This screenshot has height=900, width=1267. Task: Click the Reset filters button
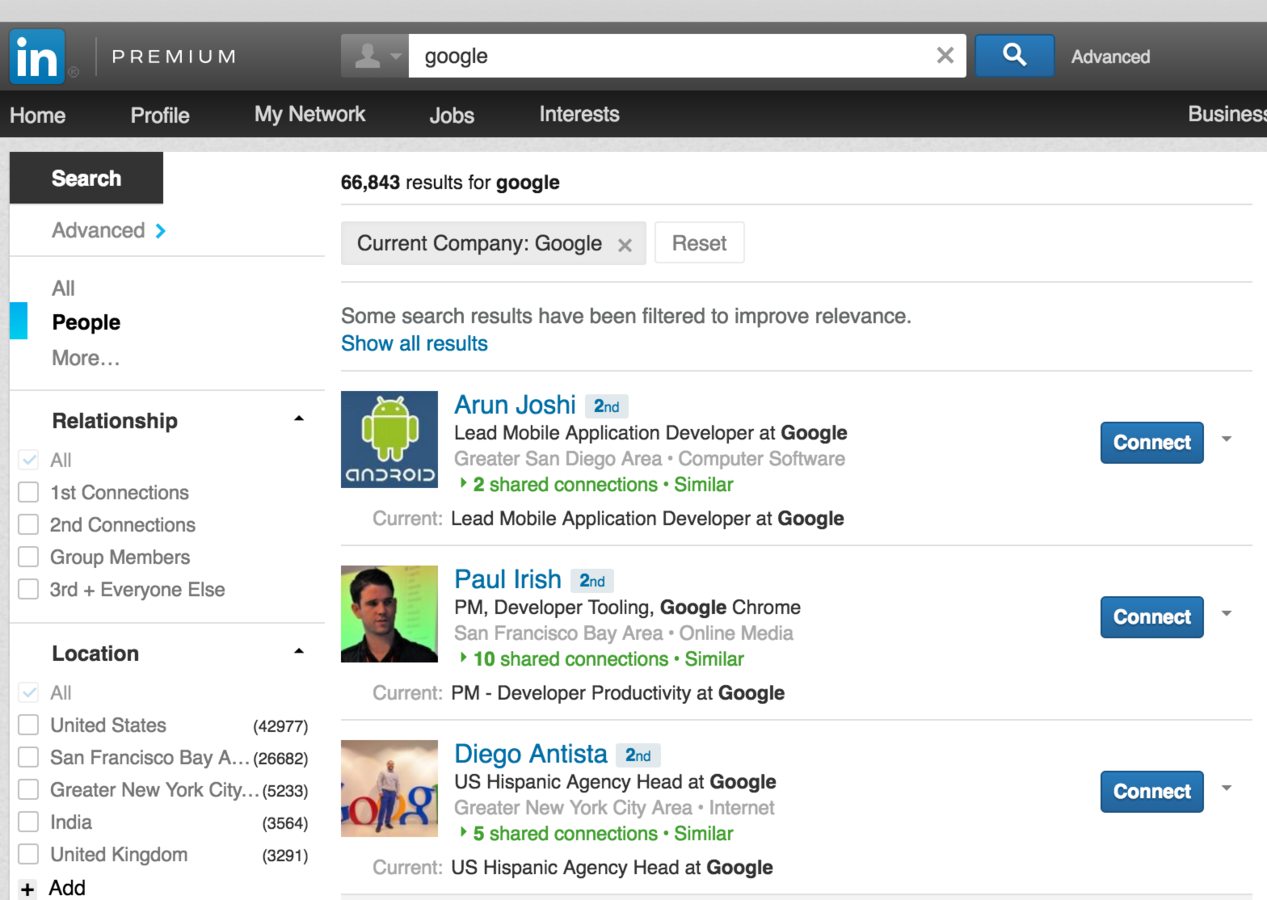(699, 243)
